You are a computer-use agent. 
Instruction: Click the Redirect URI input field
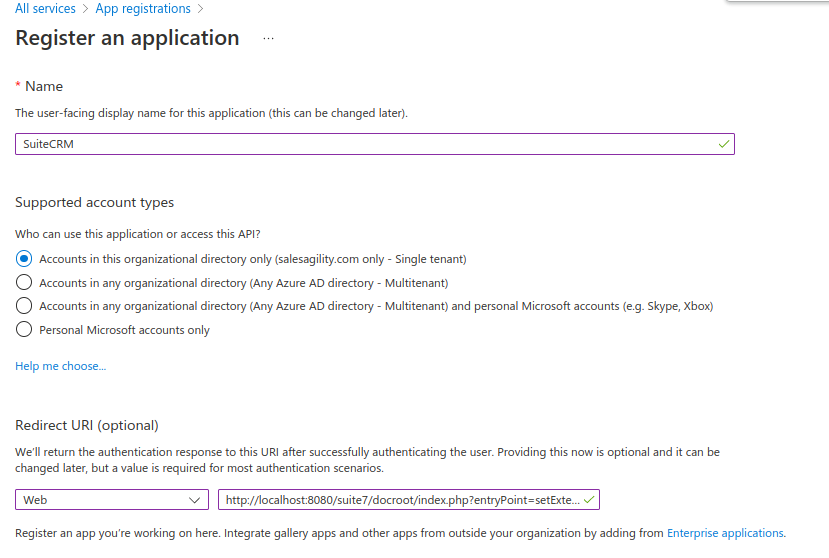(x=409, y=500)
